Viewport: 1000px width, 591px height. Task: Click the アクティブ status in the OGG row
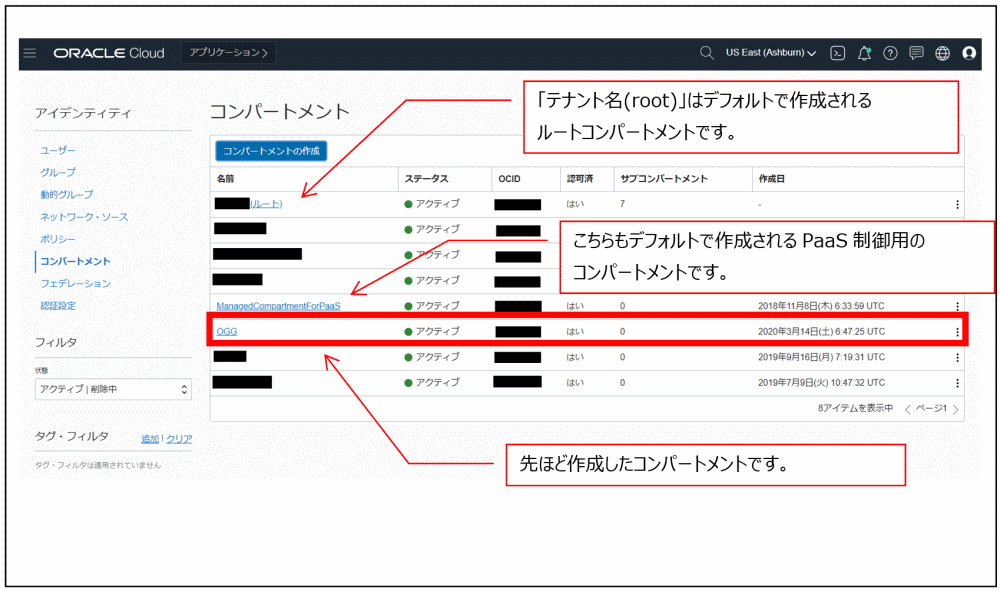tap(432, 332)
